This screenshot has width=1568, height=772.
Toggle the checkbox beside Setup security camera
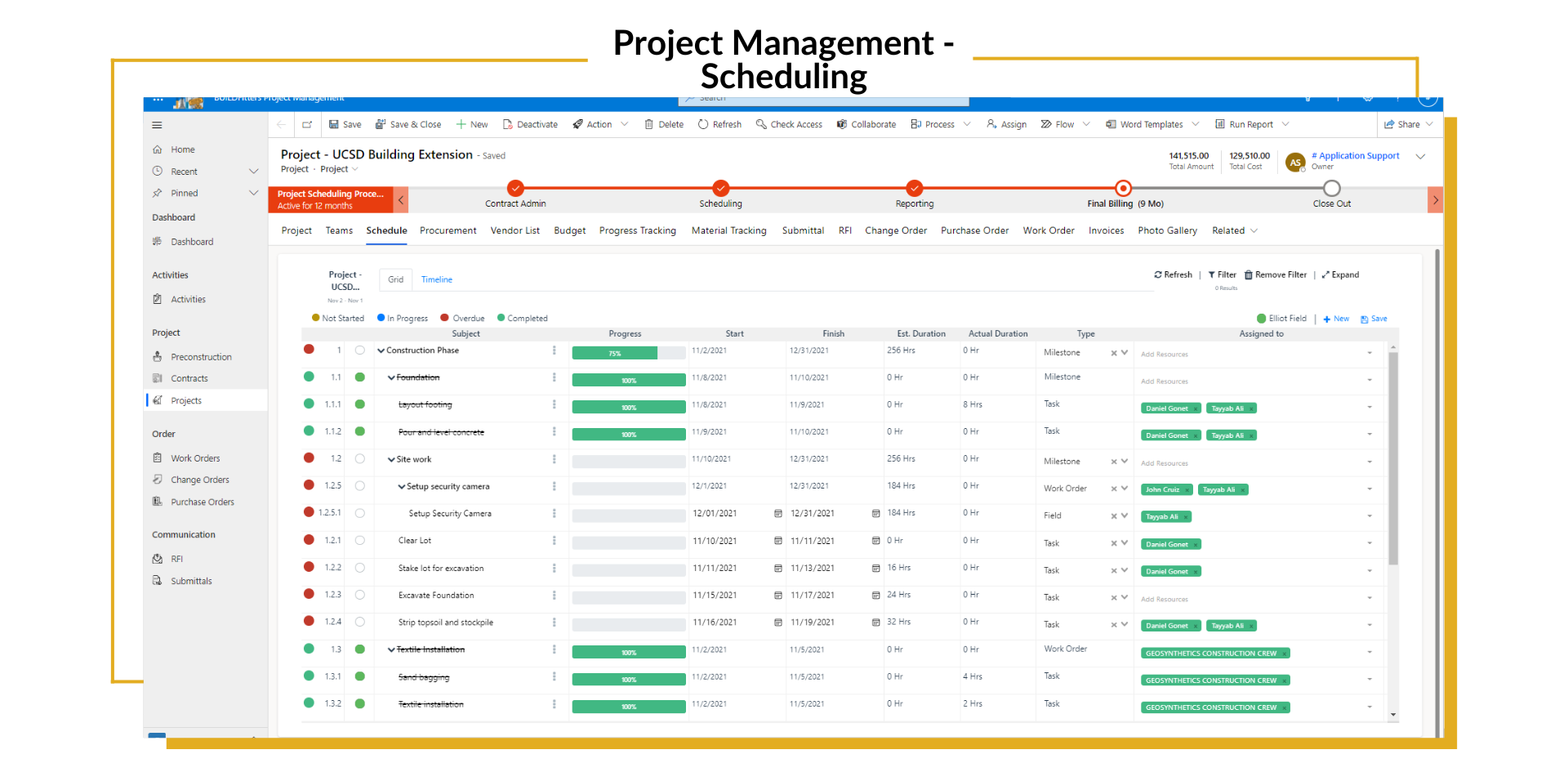pyautogui.click(x=360, y=485)
